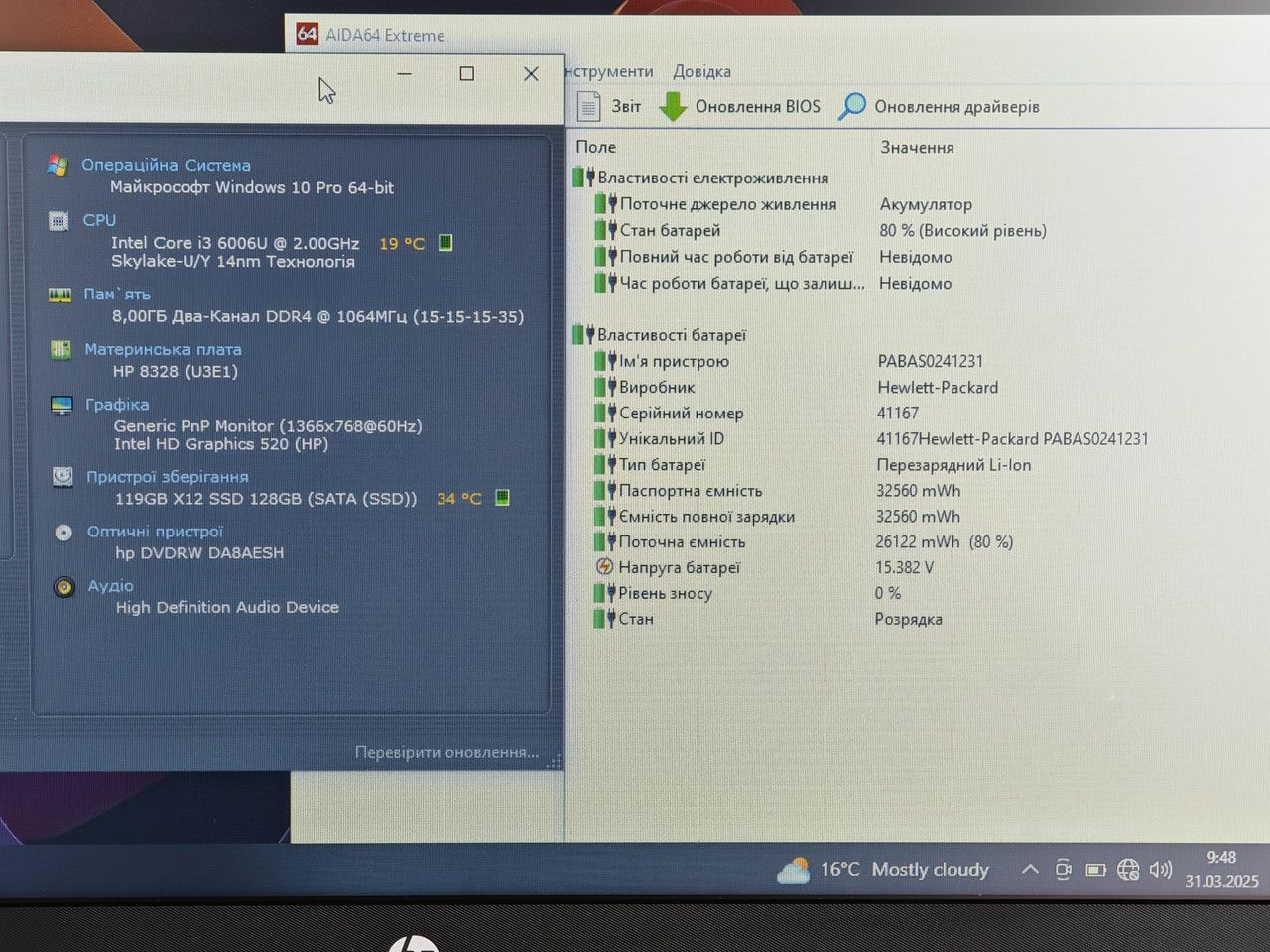Open Оновлення BIOS green arrow button
Image resolution: width=1270 pixels, height=952 pixels.
coord(673,106)
